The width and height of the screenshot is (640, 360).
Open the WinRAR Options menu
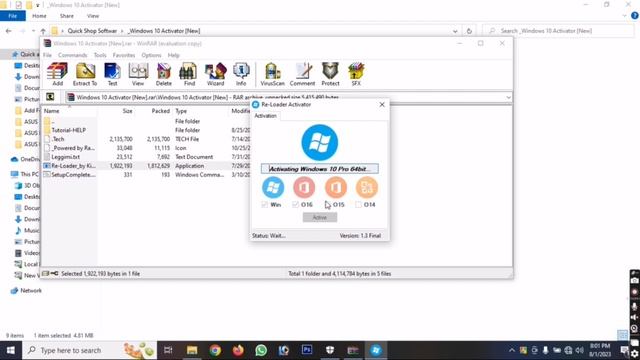151,55
